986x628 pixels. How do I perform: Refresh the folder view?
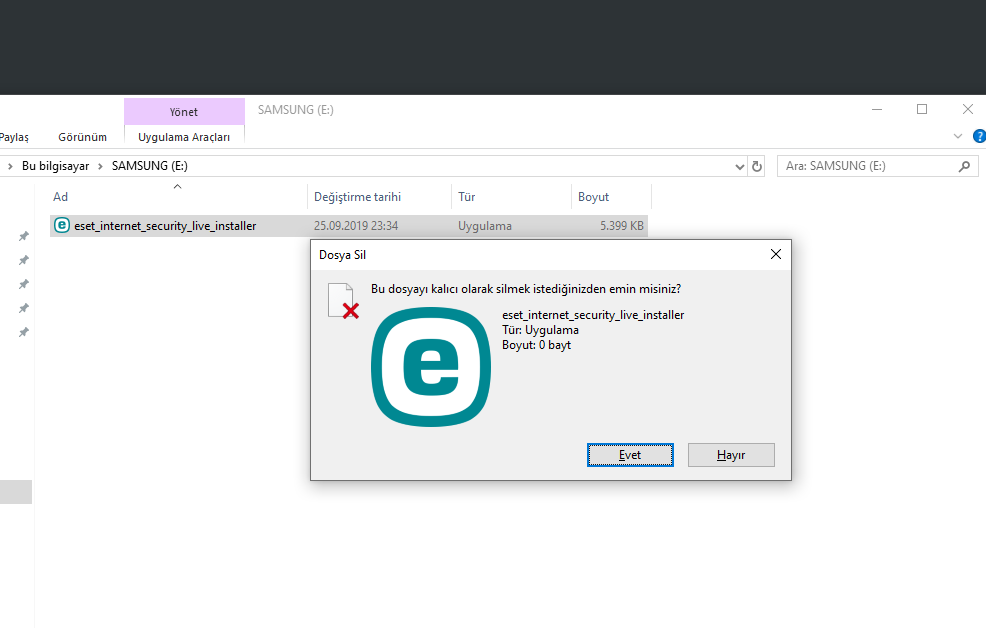pos(756,167)
